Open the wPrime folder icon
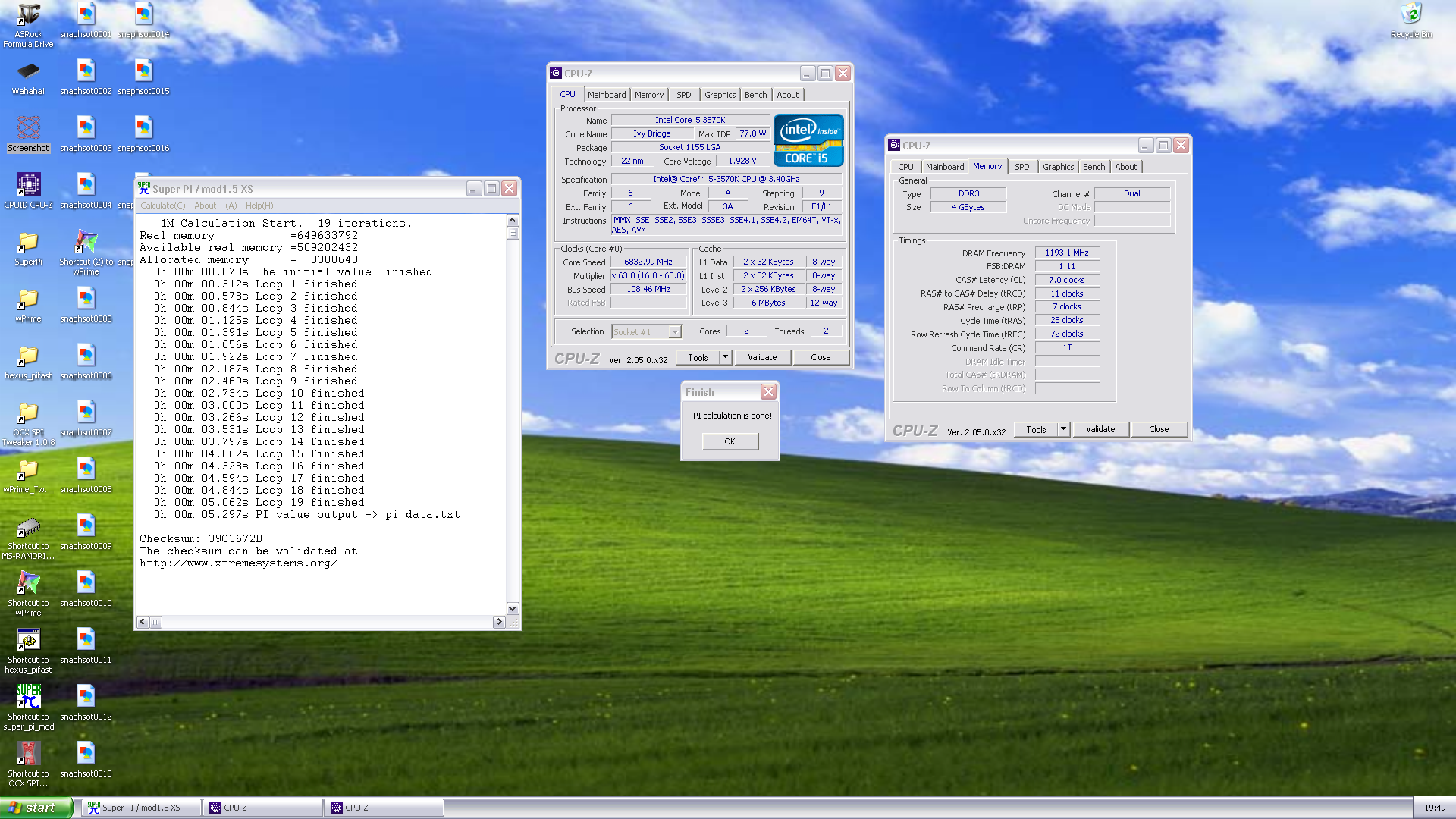Image resolution: width=1456 pixels, height=819 pixels. [x=28, y=305]
